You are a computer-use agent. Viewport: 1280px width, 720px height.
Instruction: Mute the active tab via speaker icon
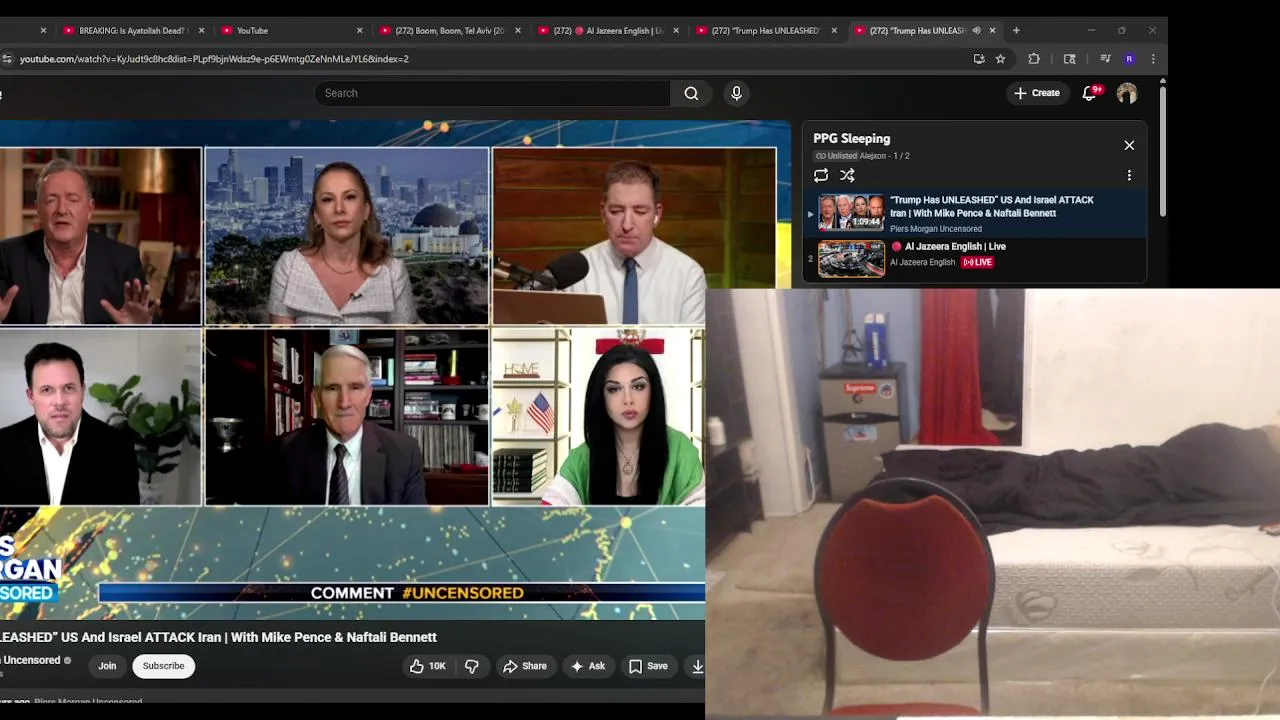click(976, 30)
